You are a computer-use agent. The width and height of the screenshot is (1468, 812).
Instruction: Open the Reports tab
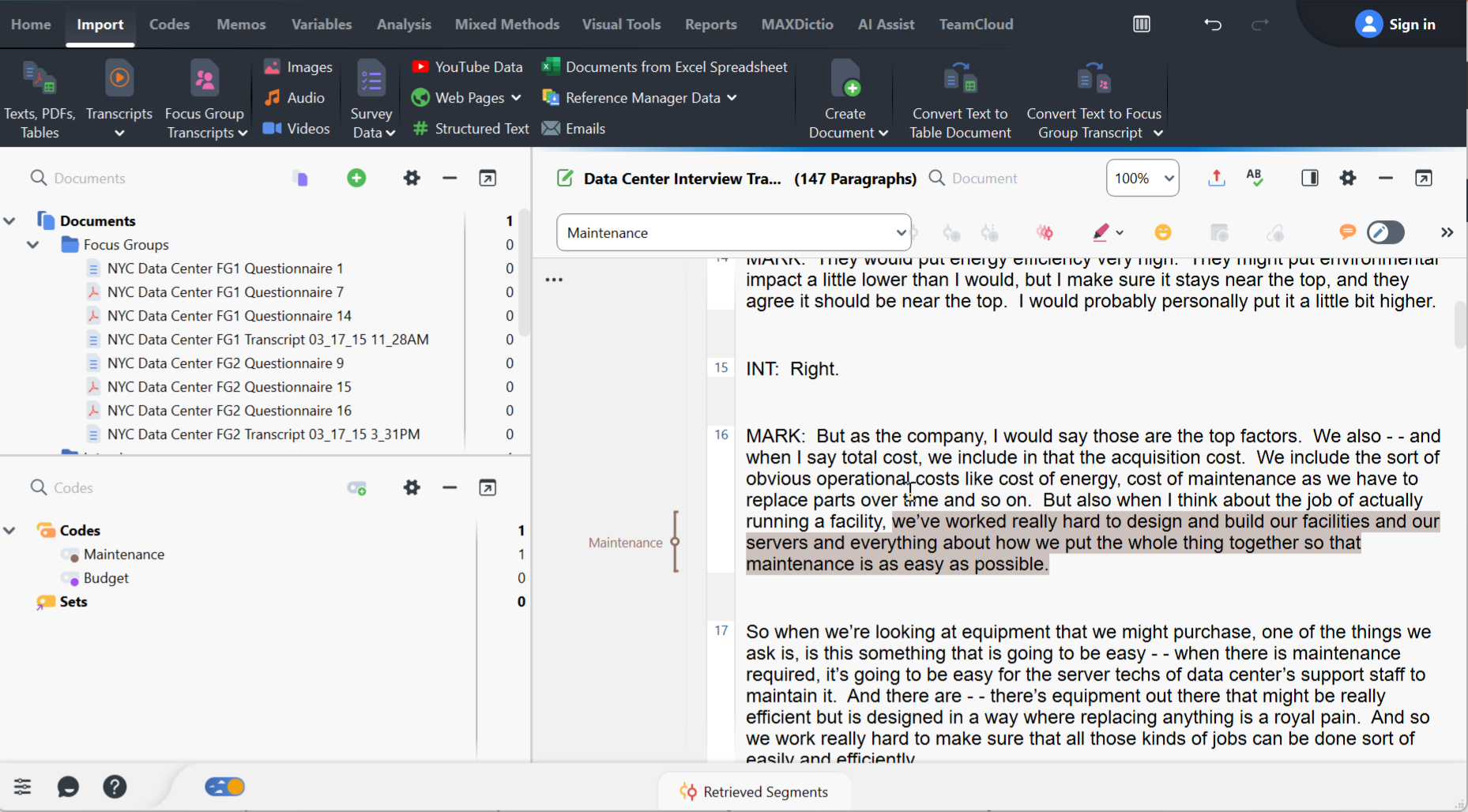point(710,24)
